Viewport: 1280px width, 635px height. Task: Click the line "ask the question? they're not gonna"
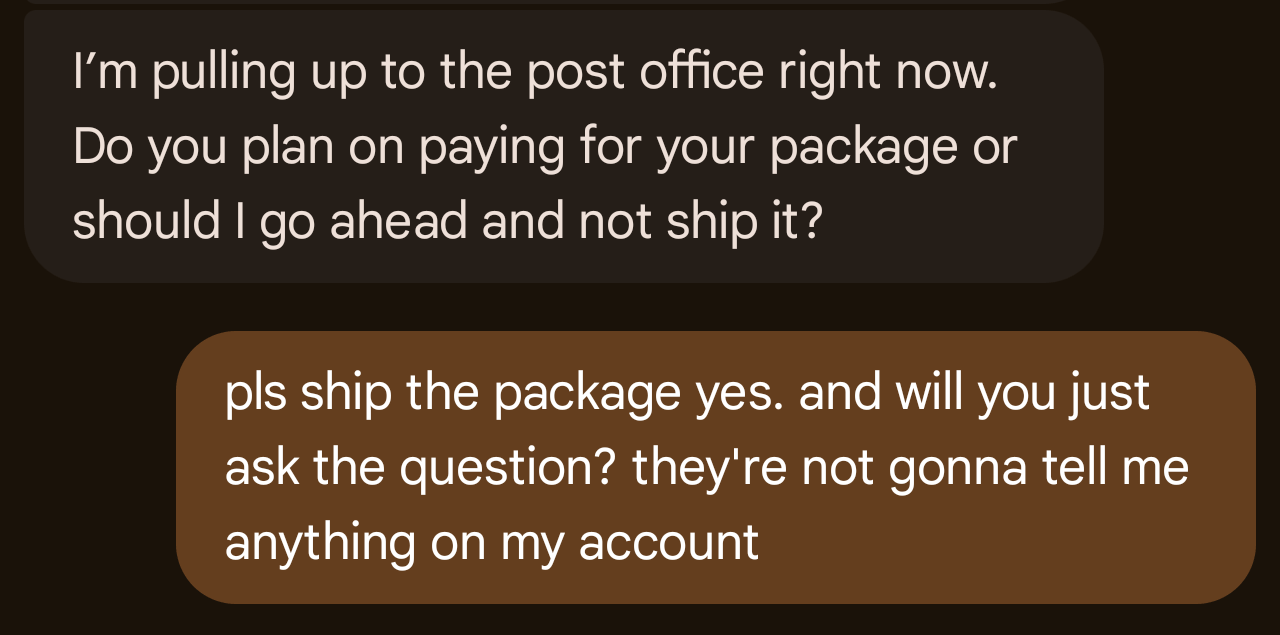point(707,467)
